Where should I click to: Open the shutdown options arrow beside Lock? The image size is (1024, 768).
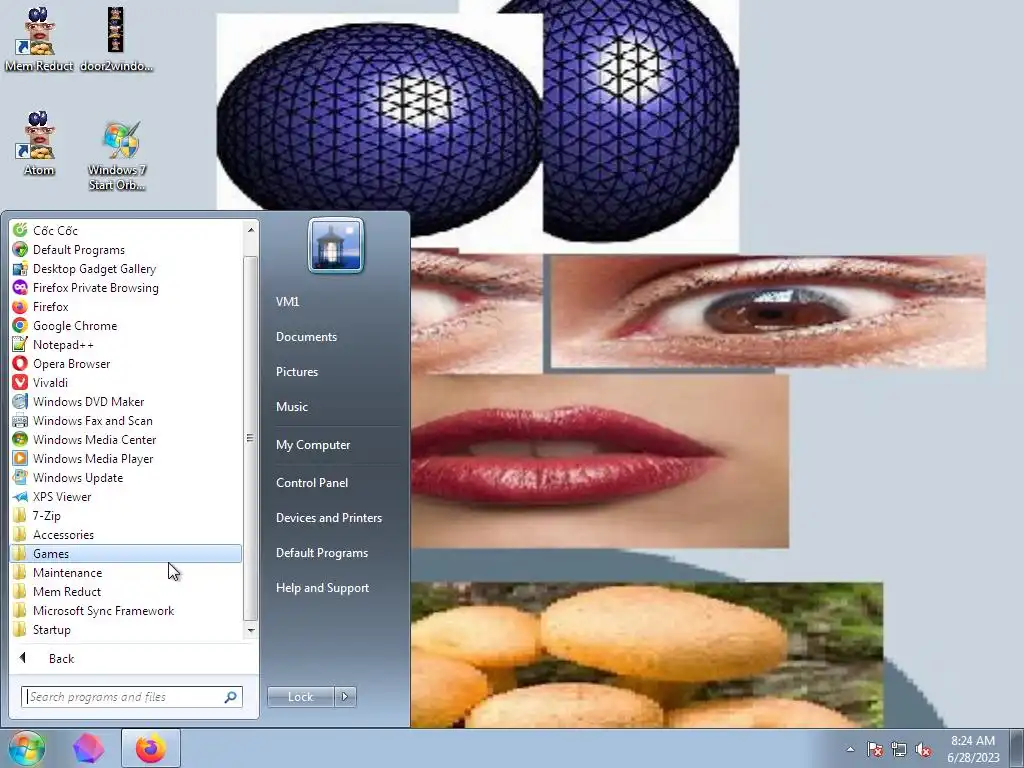345,697
